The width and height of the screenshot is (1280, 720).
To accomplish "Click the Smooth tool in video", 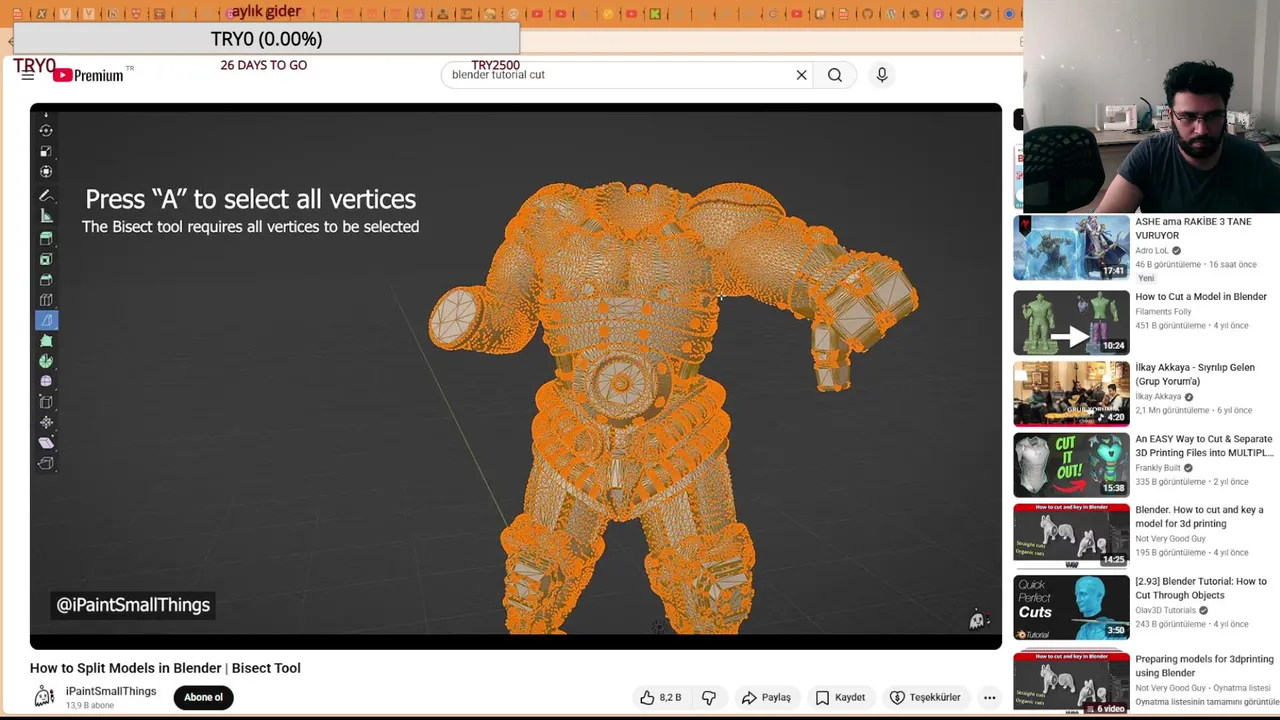I will 46,381.
